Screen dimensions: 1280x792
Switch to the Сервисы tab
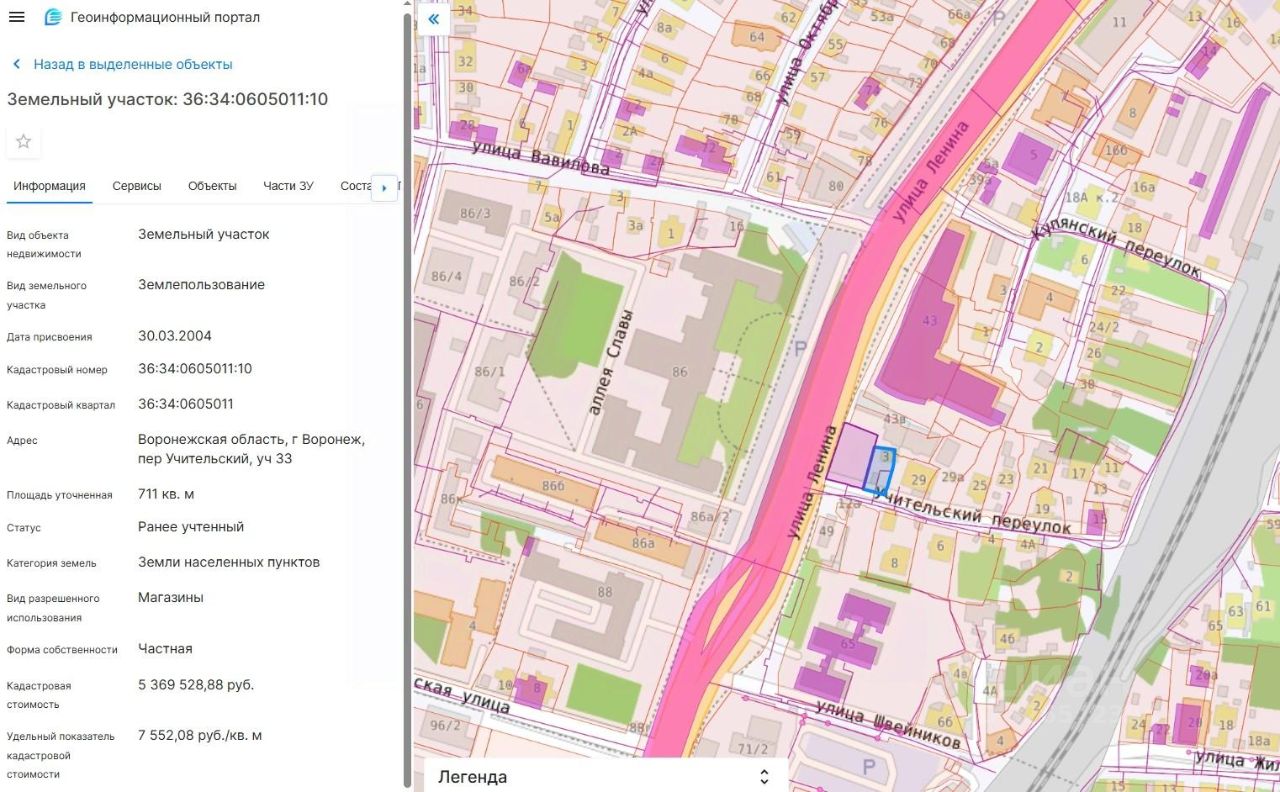tap(137, 186)
